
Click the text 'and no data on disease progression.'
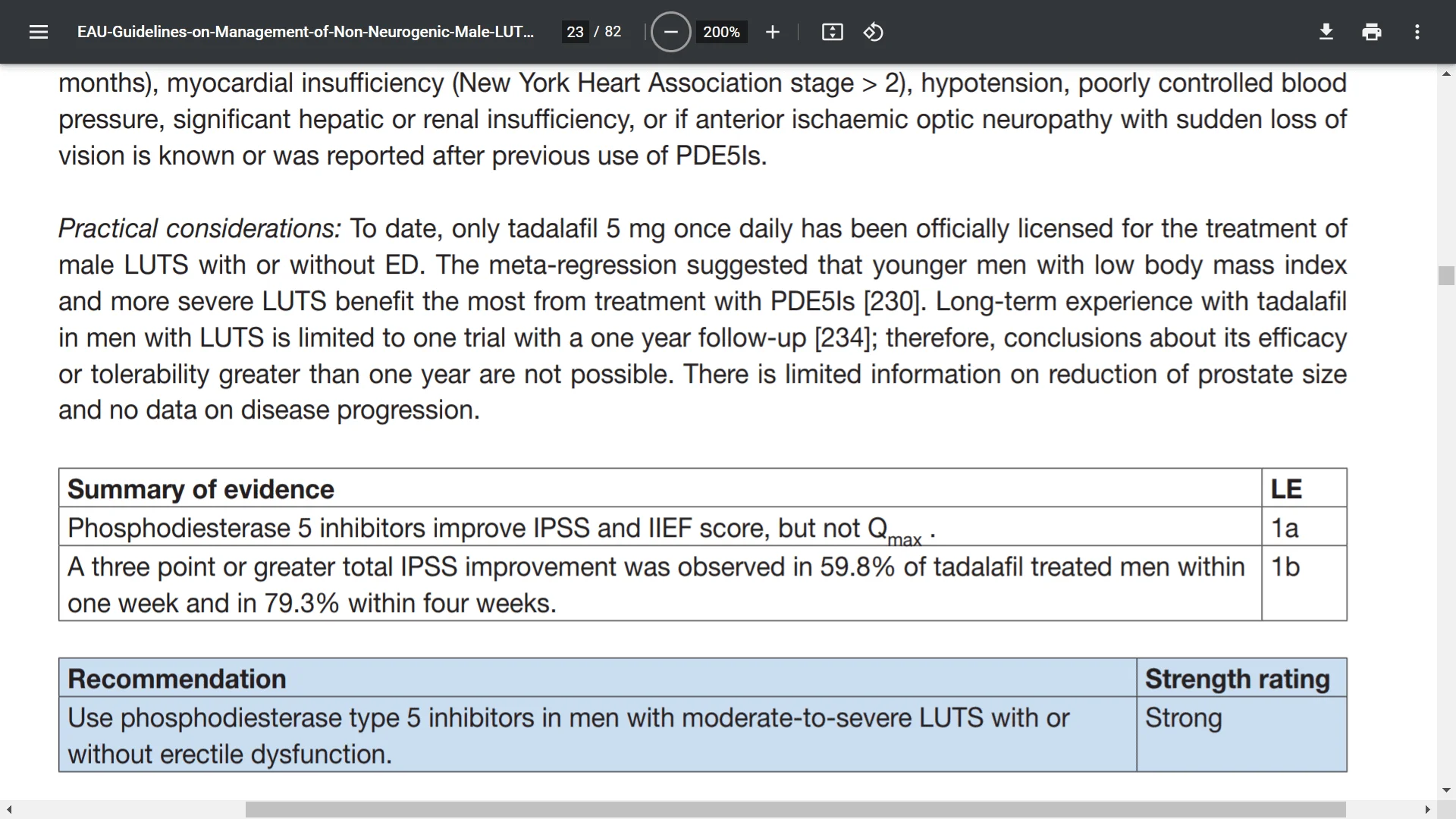click(269, 409)
